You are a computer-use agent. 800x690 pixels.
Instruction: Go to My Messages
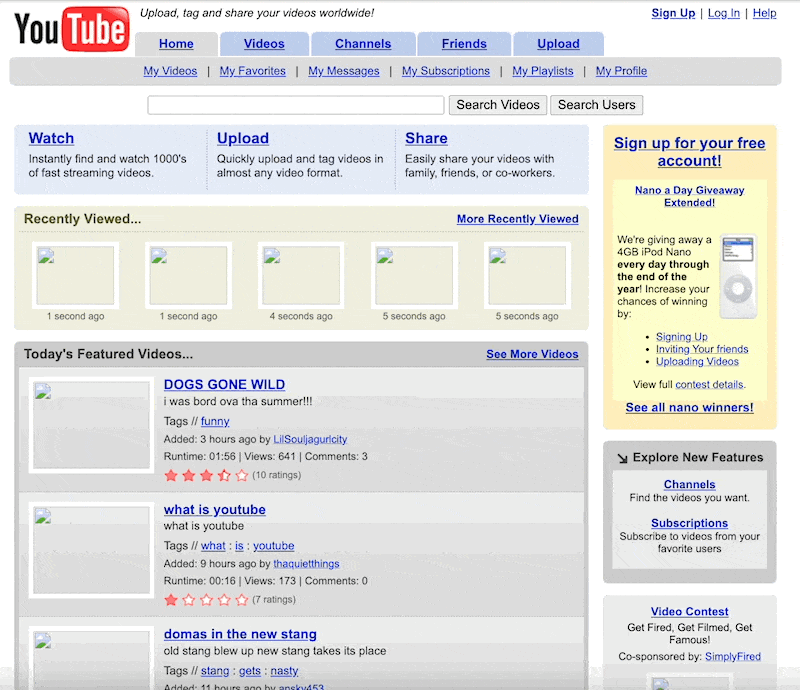click(x=343, y=71)
